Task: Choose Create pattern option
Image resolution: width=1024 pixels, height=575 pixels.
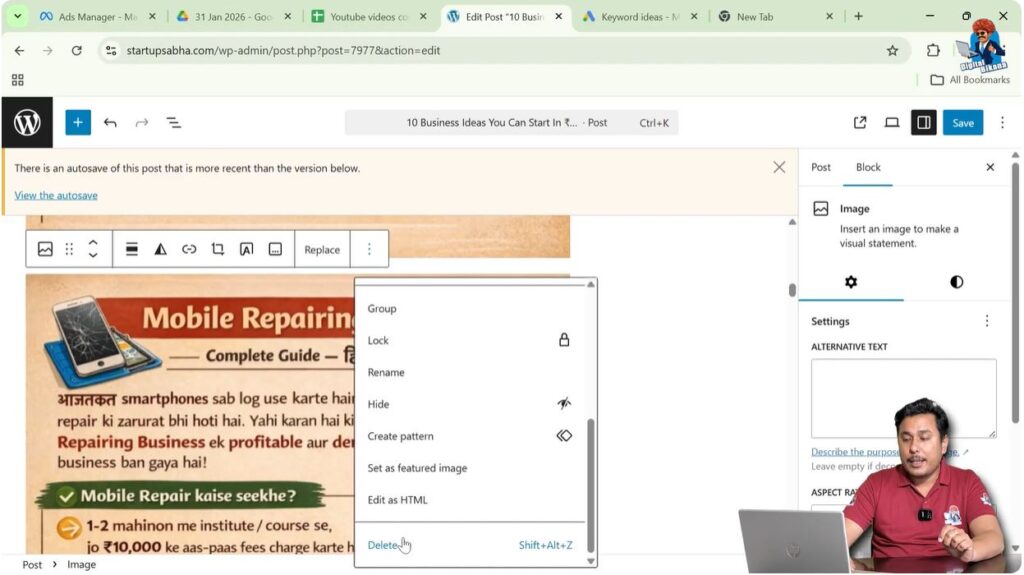Action: coord(470,436)
